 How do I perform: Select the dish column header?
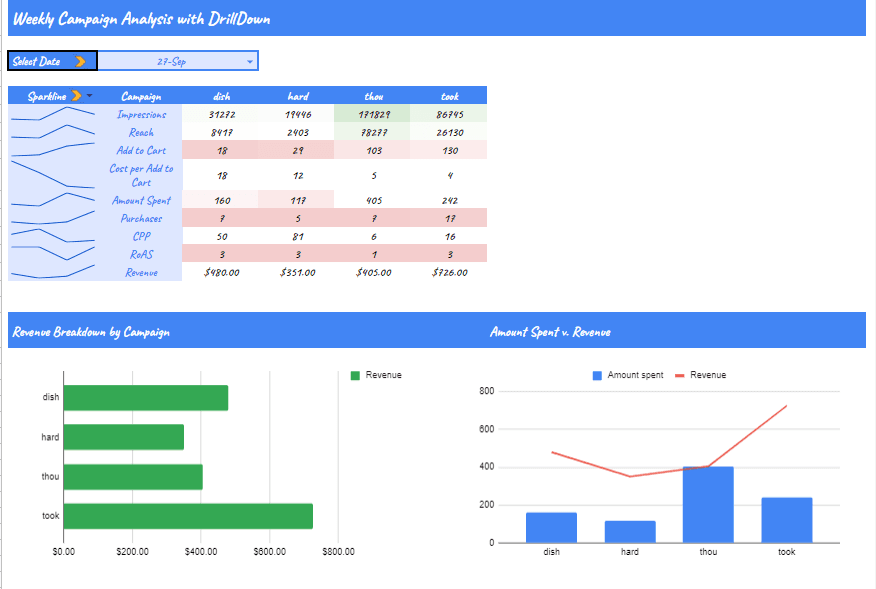click(222, 96)
